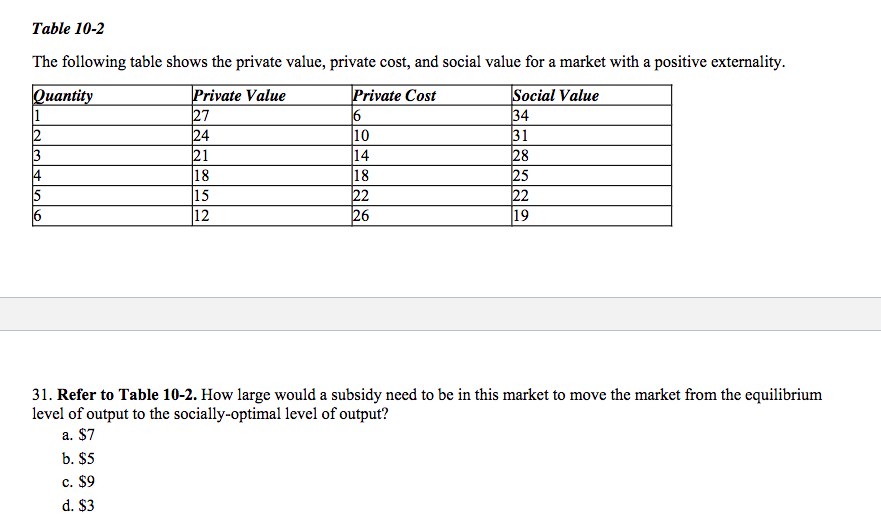Click the question number 31
881x525 pixels.
pos(41,395)
